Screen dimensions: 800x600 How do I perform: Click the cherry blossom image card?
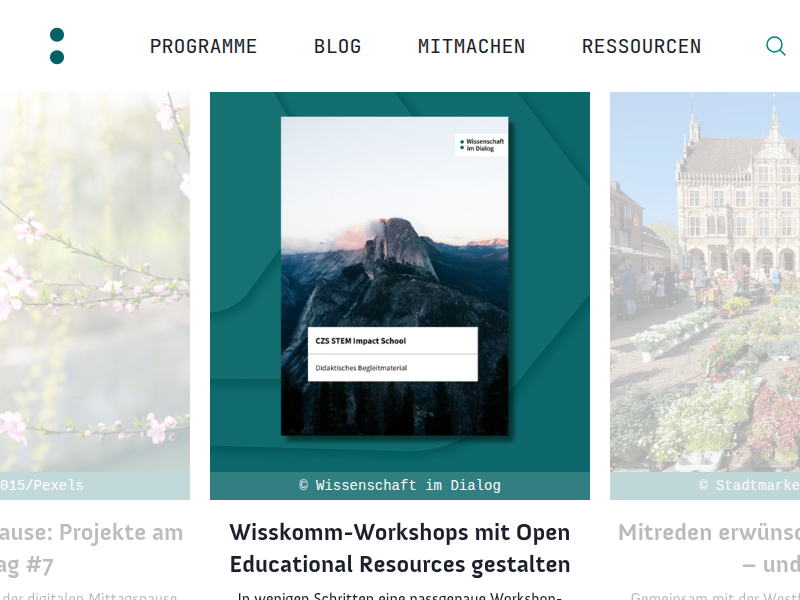point(95,280)
